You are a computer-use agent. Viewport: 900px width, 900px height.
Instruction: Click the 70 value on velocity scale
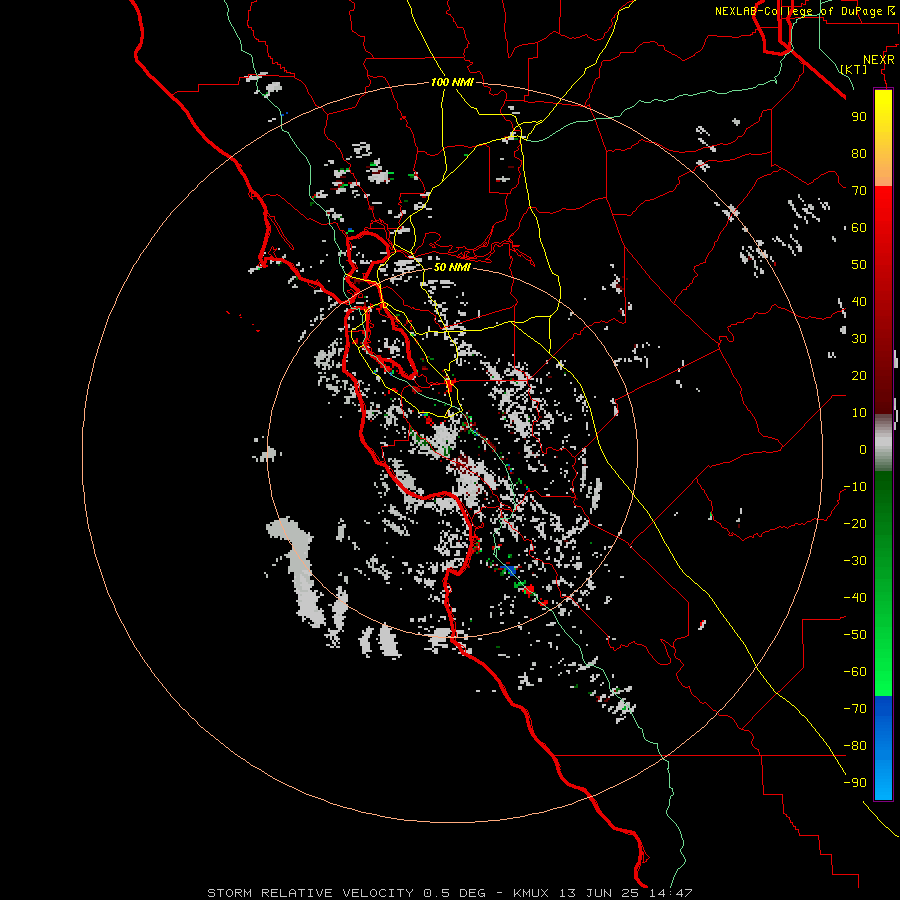859,191
